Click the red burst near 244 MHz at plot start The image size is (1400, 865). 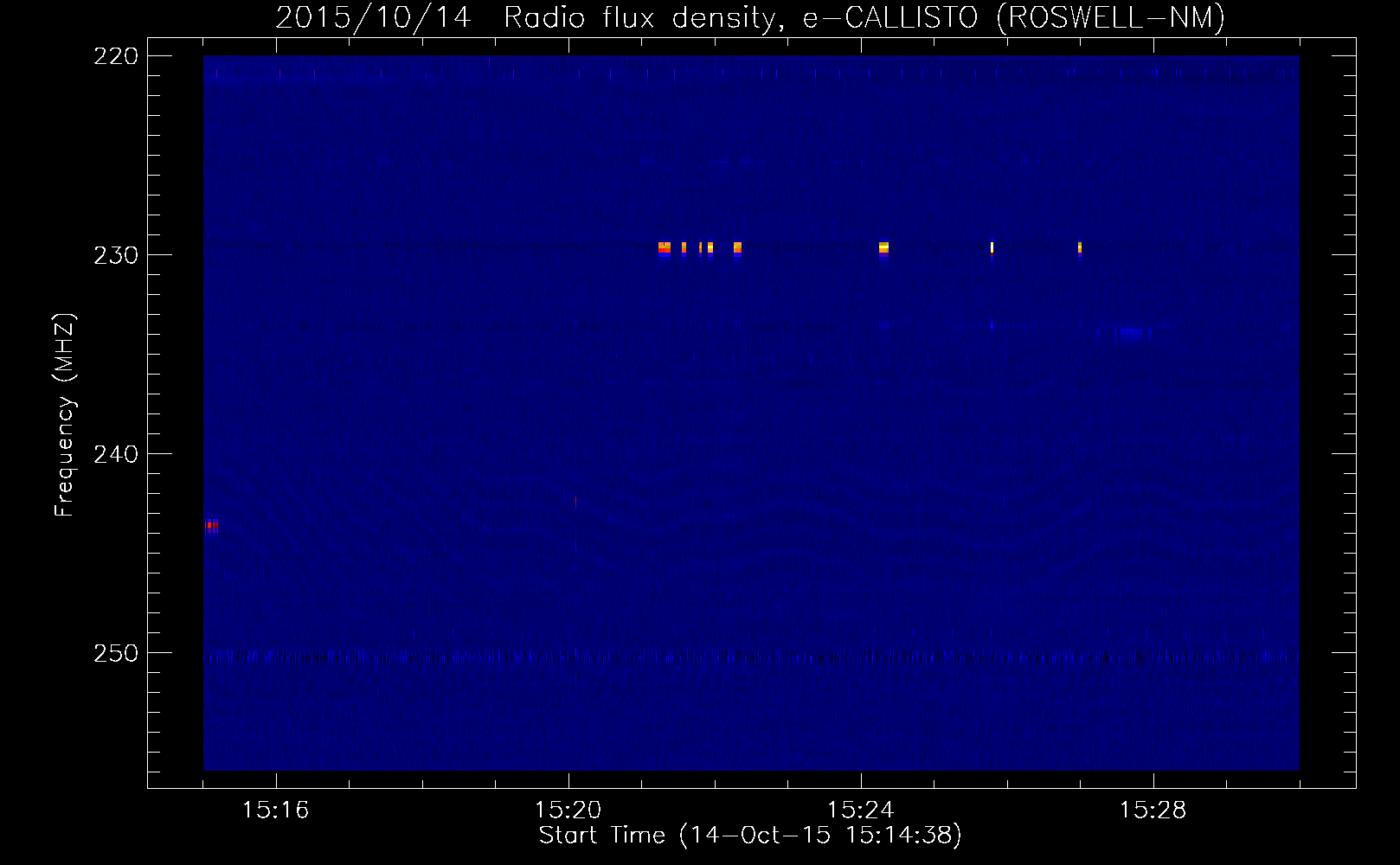coord(212,526)
